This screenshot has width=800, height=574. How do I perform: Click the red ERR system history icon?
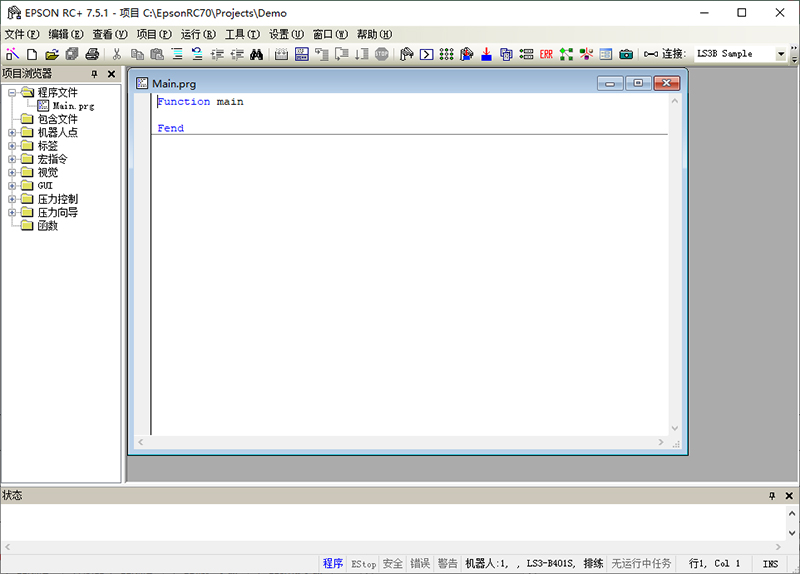(x=546, y=54)
